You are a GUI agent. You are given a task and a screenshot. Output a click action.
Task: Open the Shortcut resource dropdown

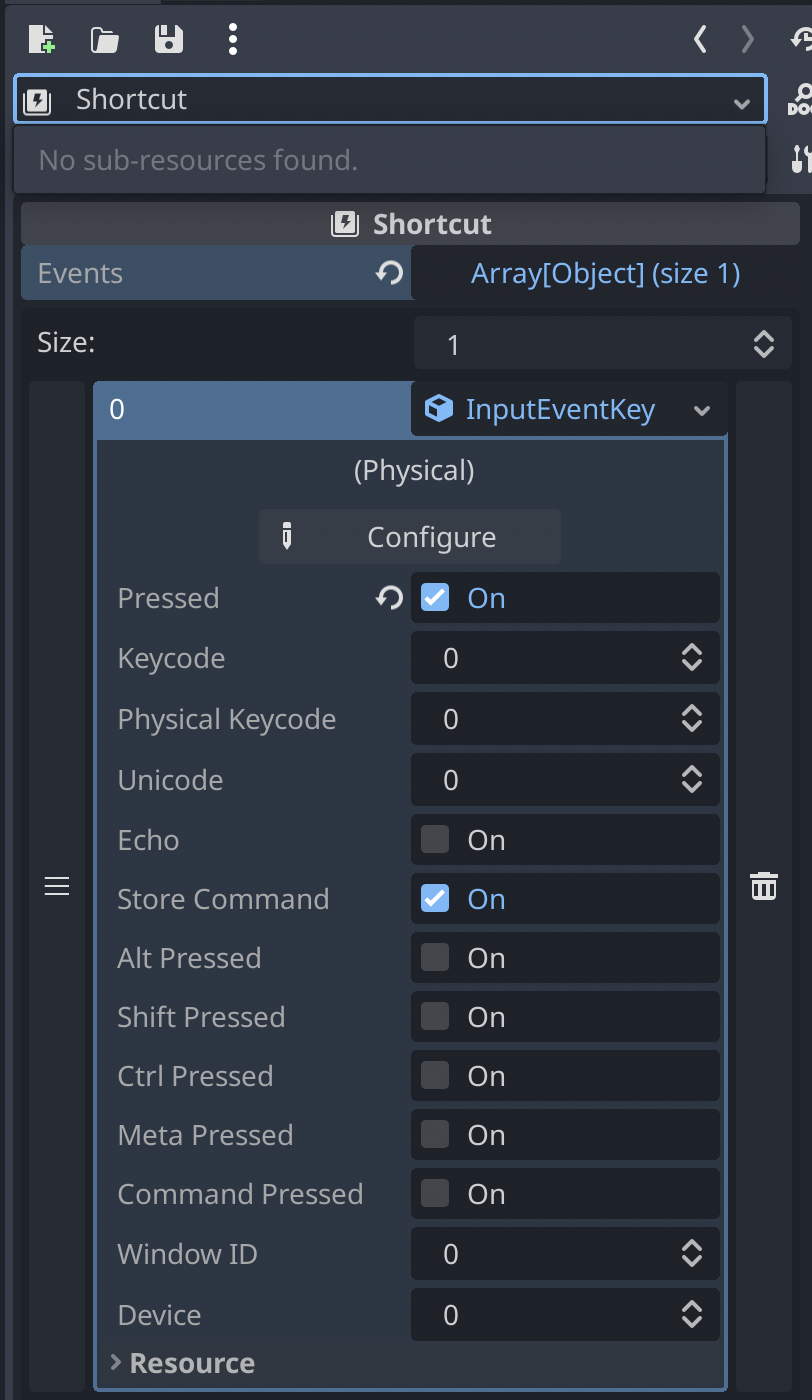742,100
